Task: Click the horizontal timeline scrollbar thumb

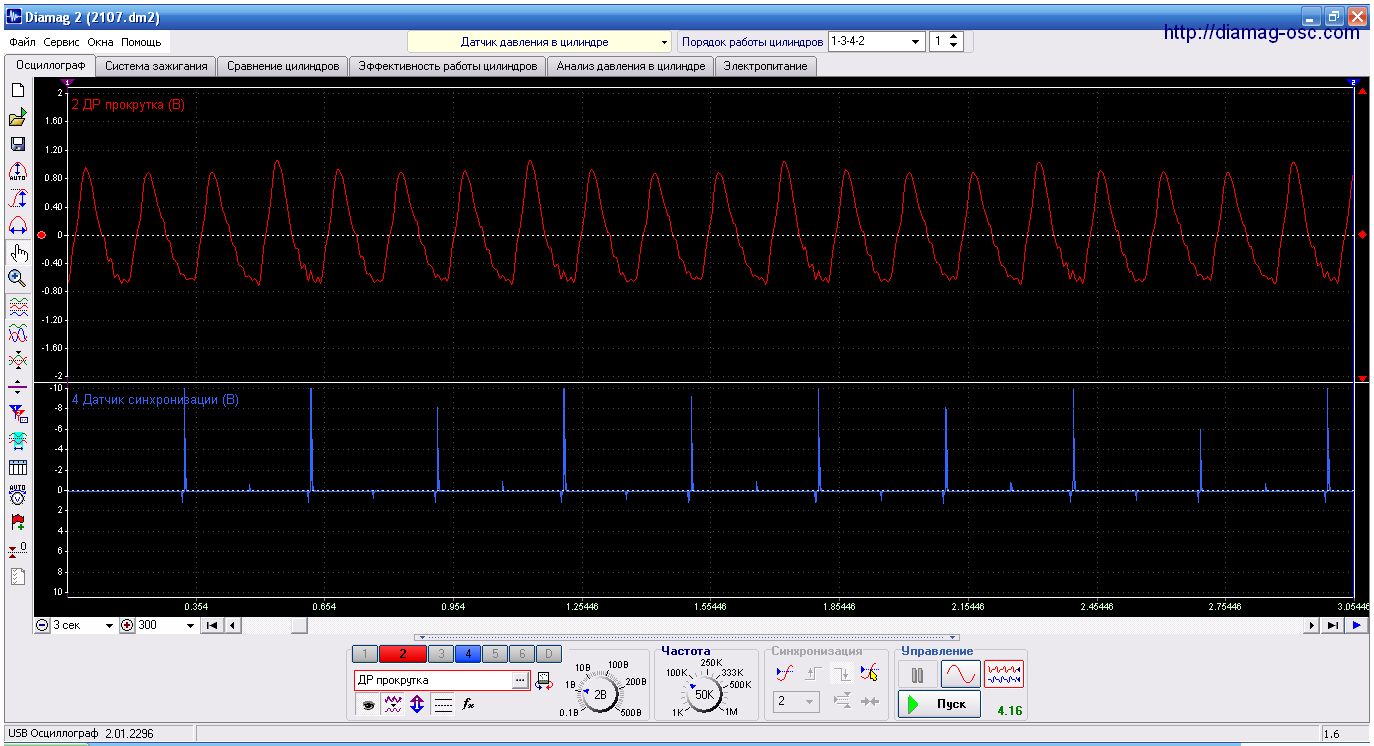Action: pos(299,625)
